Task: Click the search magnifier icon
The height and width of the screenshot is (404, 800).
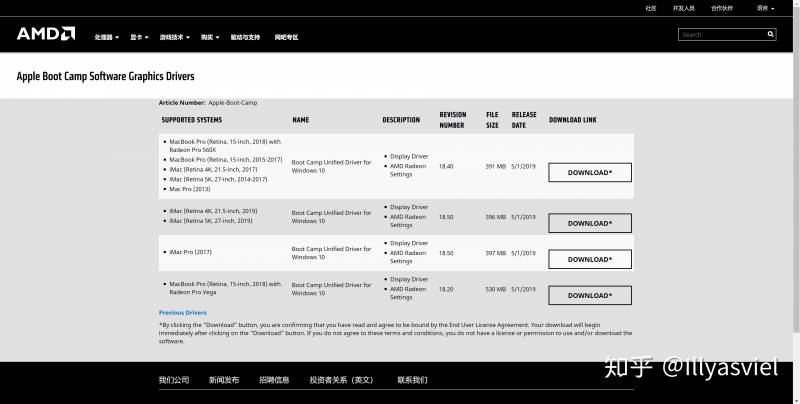Action: click(770, 34)
